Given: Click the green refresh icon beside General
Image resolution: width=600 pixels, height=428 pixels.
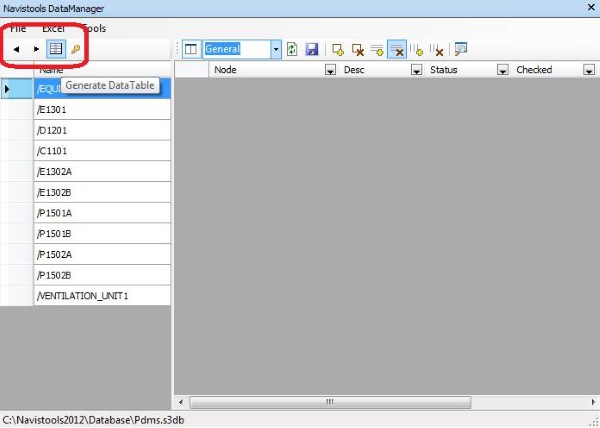Looking at the screenshot, I should click(292, 49).
